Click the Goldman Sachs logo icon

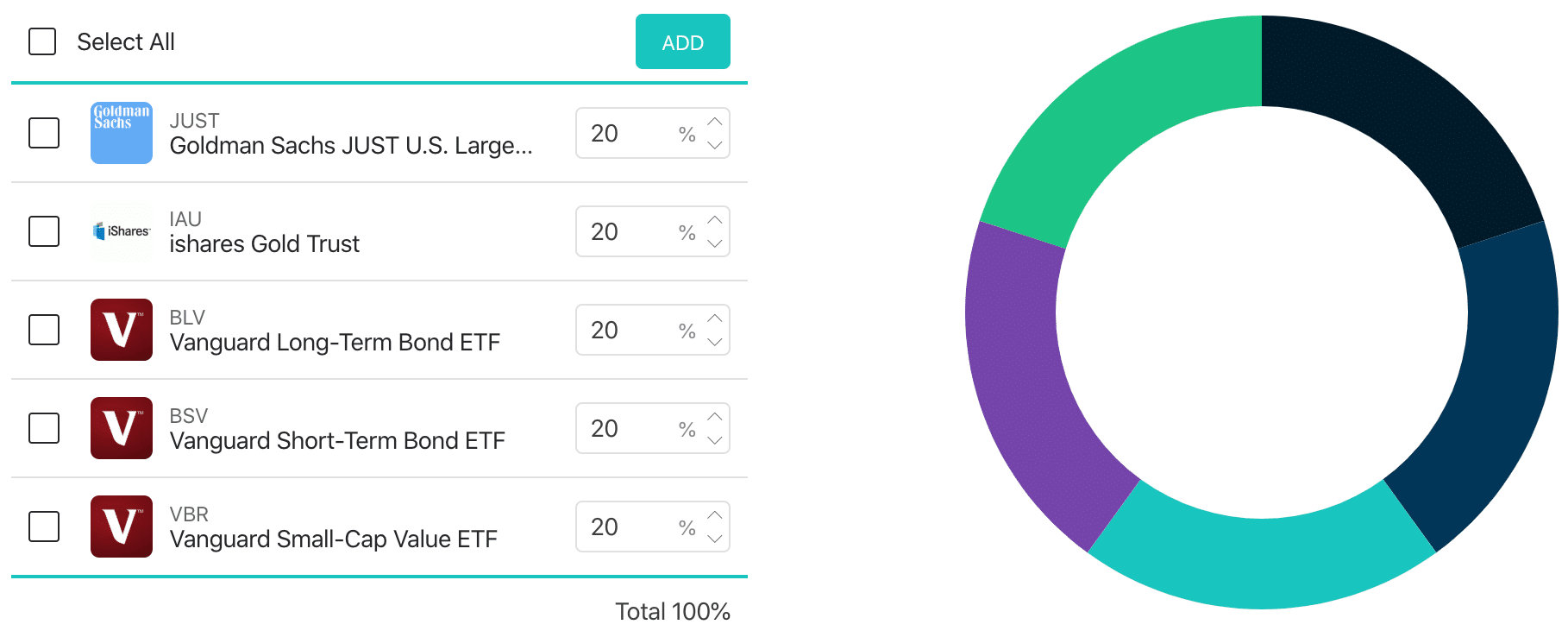tap(122, 133)
